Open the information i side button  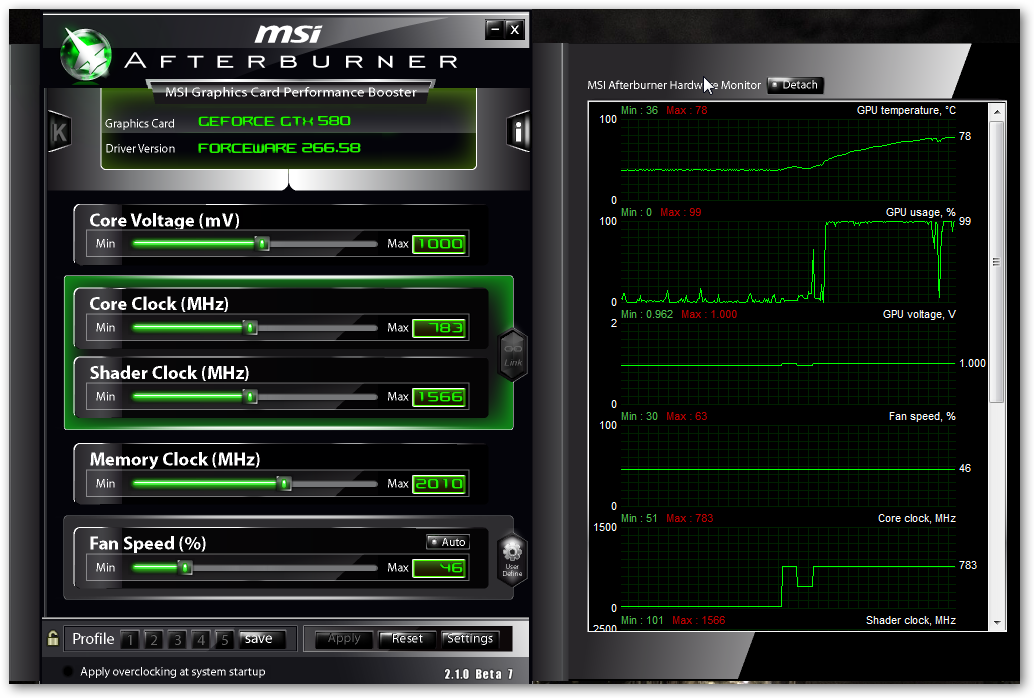(x=518, y=132)
